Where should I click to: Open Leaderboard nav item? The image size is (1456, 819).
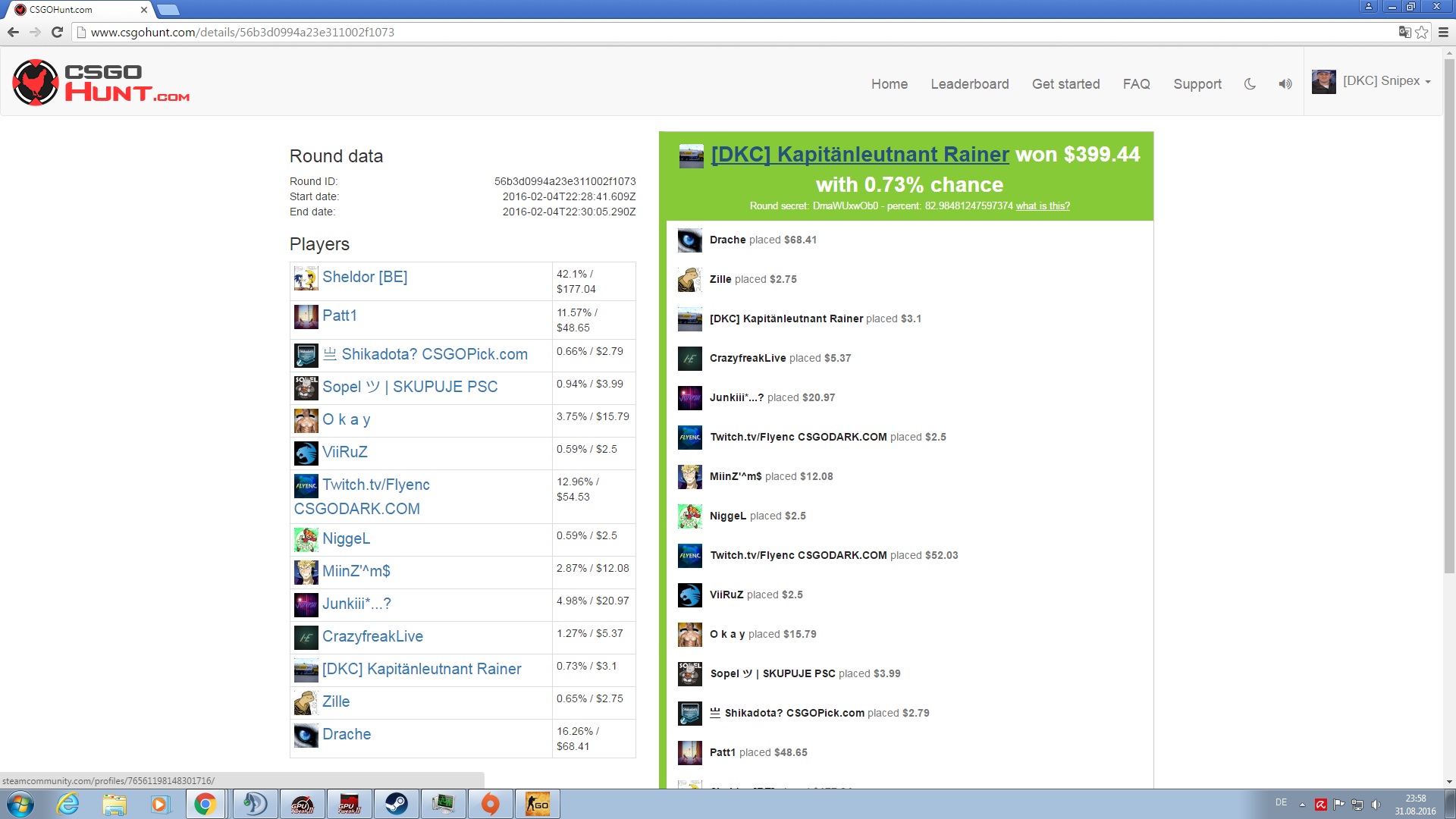point(969,84)
